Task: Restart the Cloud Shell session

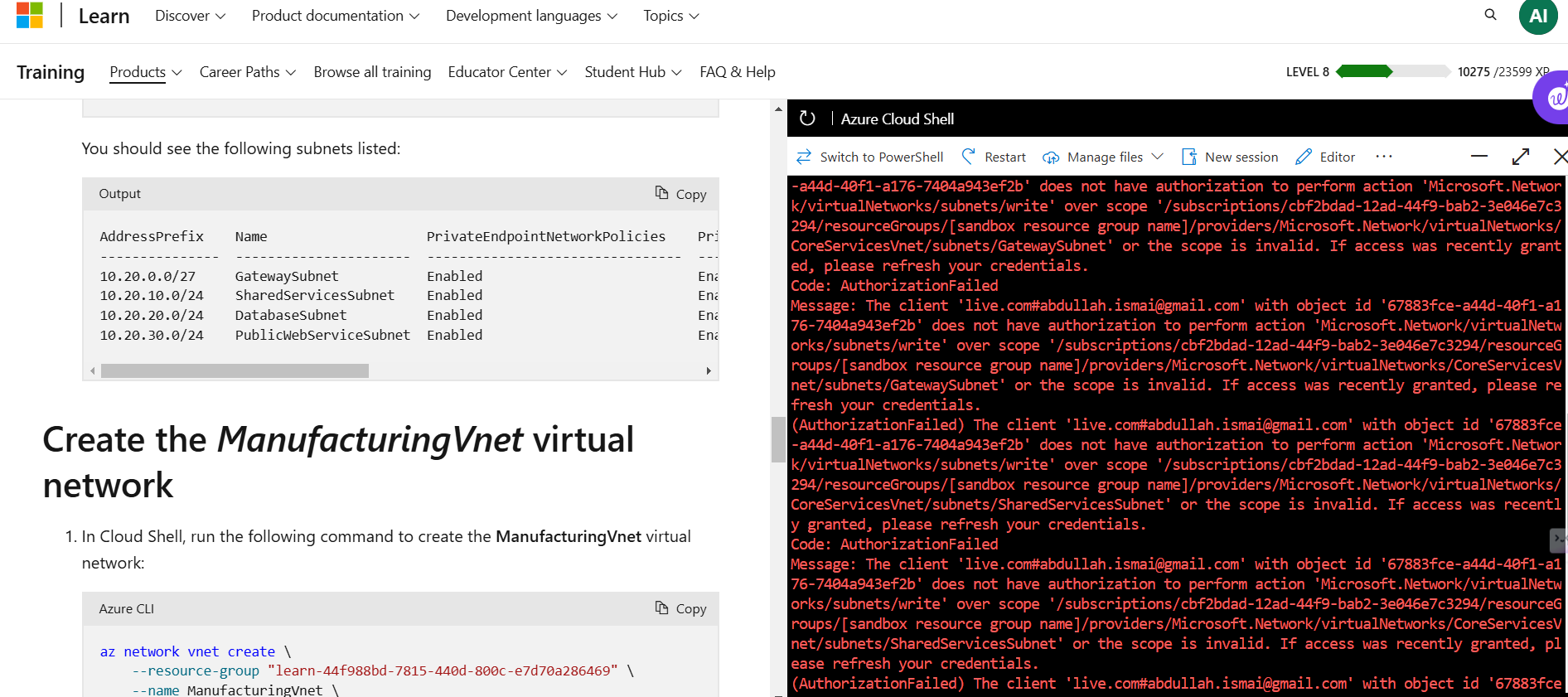Action: (x=994, y=157)
